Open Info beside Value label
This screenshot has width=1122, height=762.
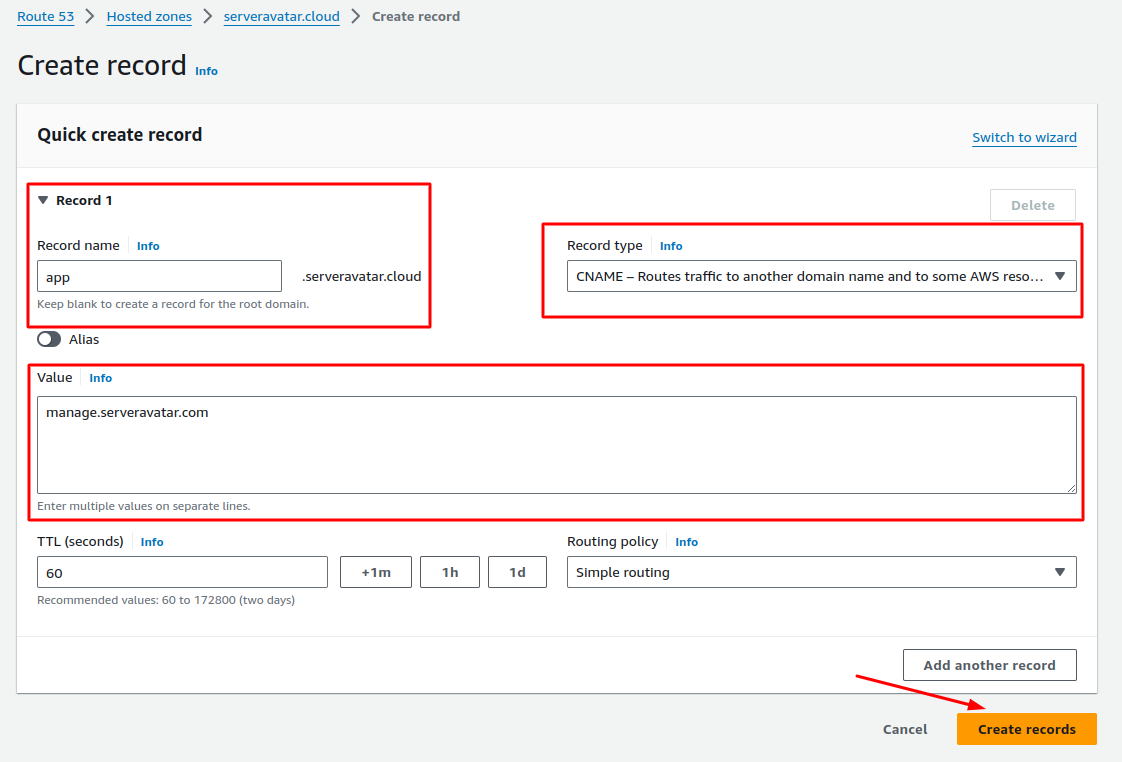tap(101, 378)
